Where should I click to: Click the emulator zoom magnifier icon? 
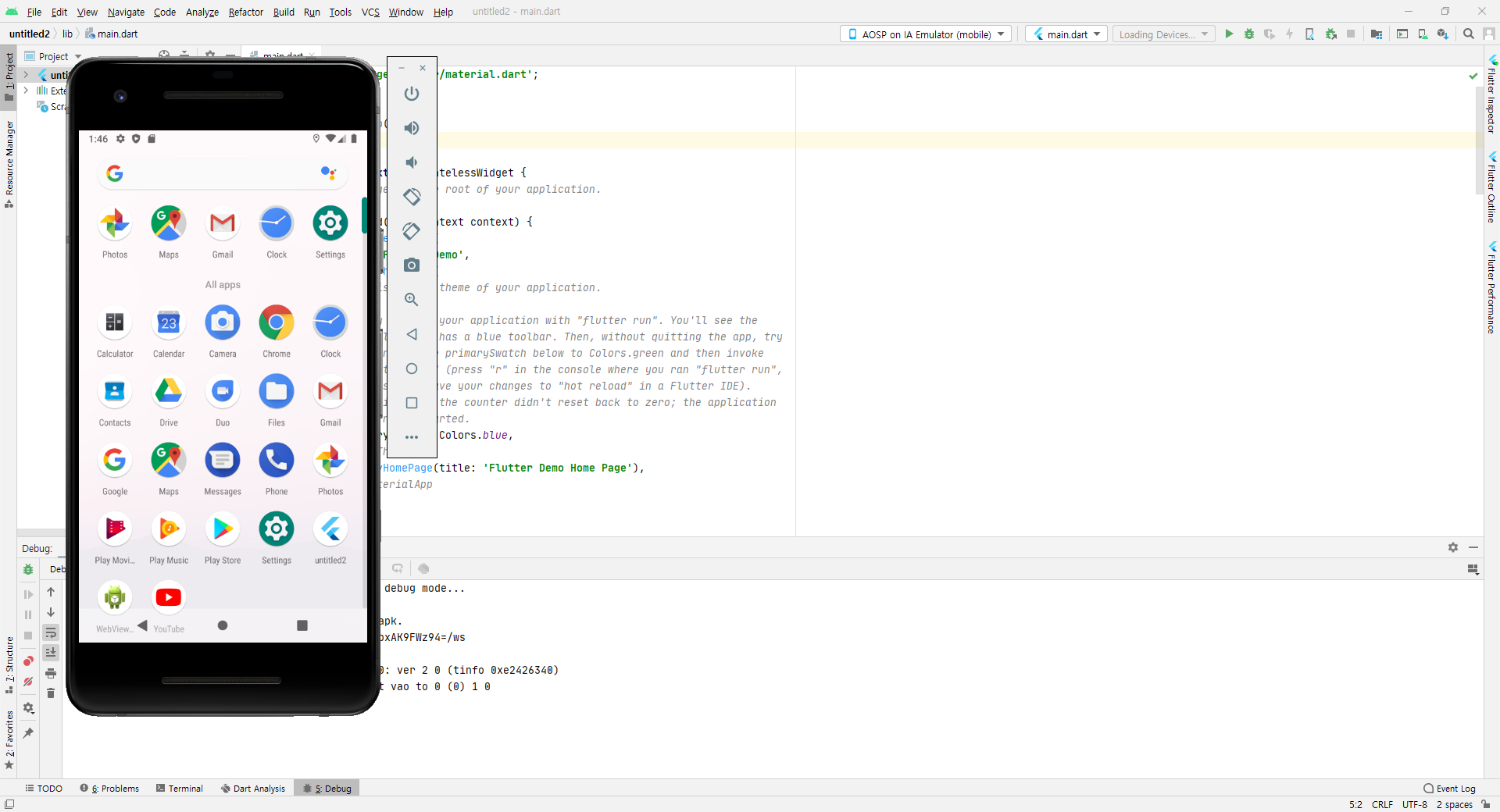[x=412, y=300]
